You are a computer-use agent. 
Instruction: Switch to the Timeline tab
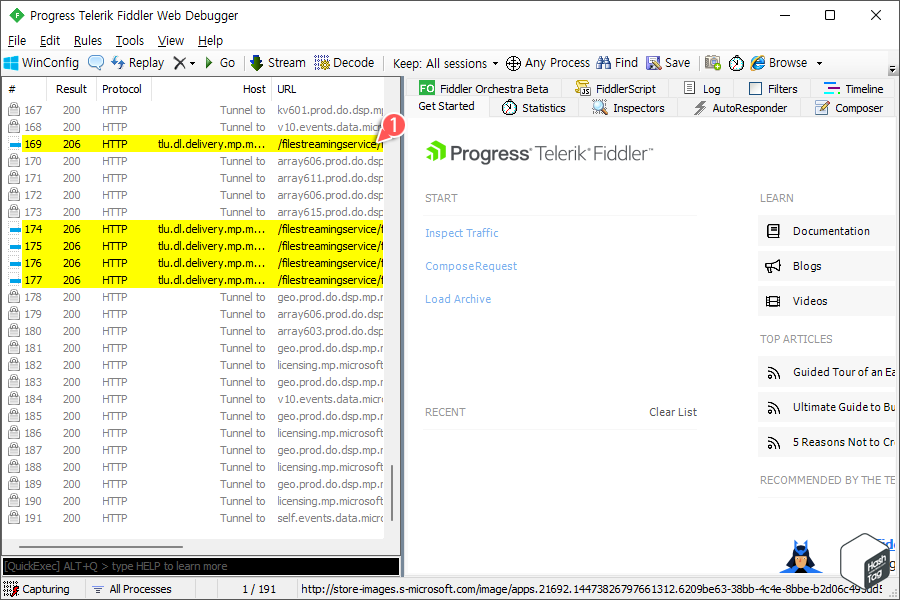[854, 88]
